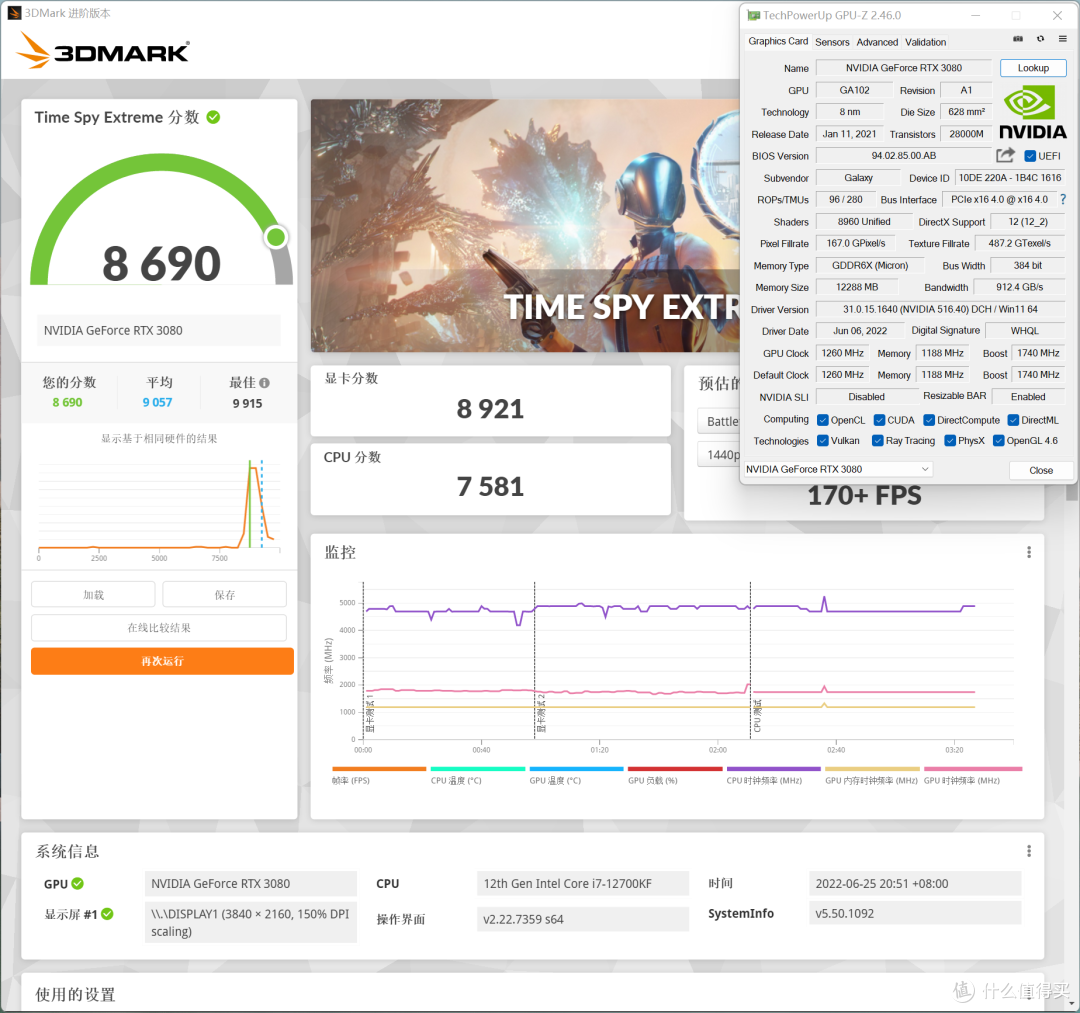Click the GPU 时钟频率 legend color bar
Screen dimensions: 1080x1013
tap(973, 769)
